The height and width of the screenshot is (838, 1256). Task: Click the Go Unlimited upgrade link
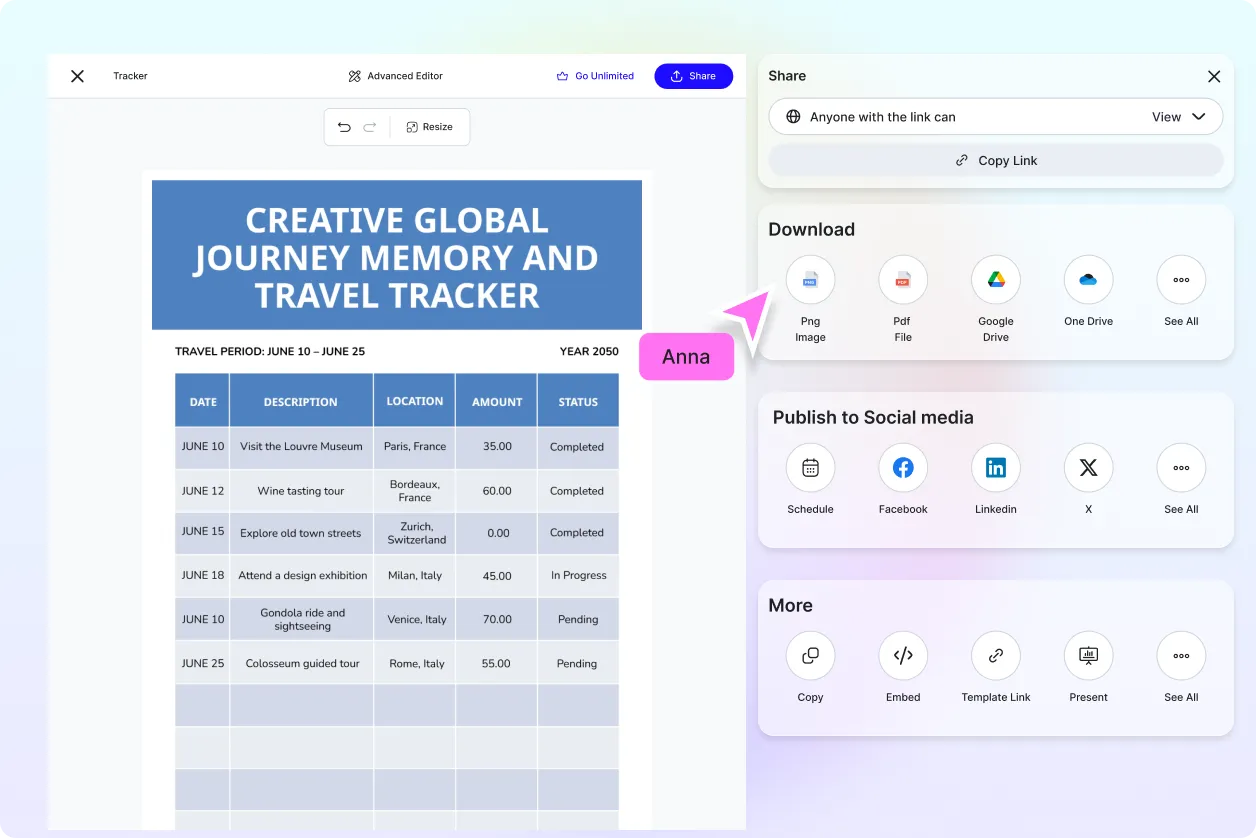595,75
